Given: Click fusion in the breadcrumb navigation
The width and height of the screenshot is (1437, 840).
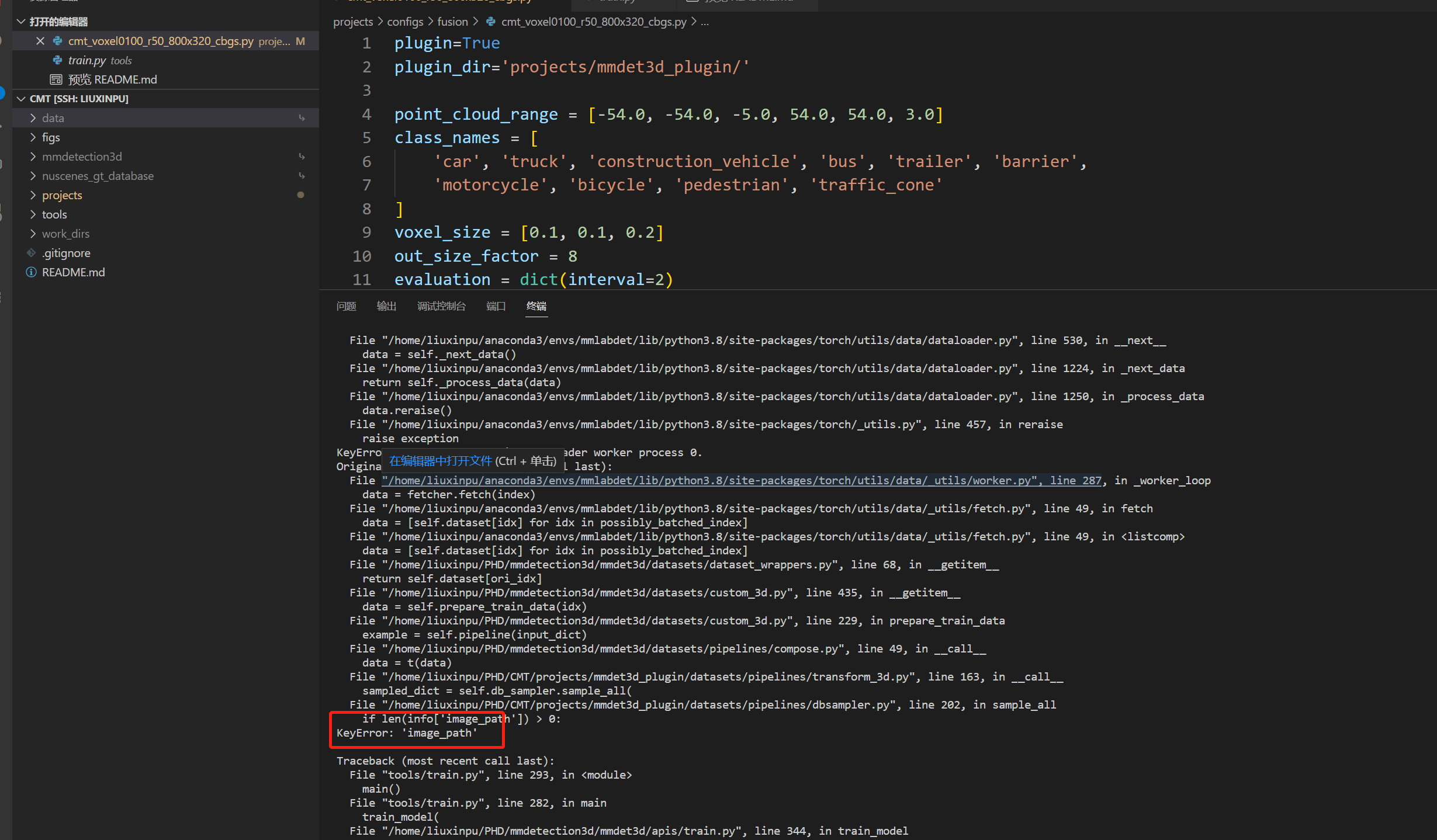Looking at the screenshot, I should click(452, 22).
